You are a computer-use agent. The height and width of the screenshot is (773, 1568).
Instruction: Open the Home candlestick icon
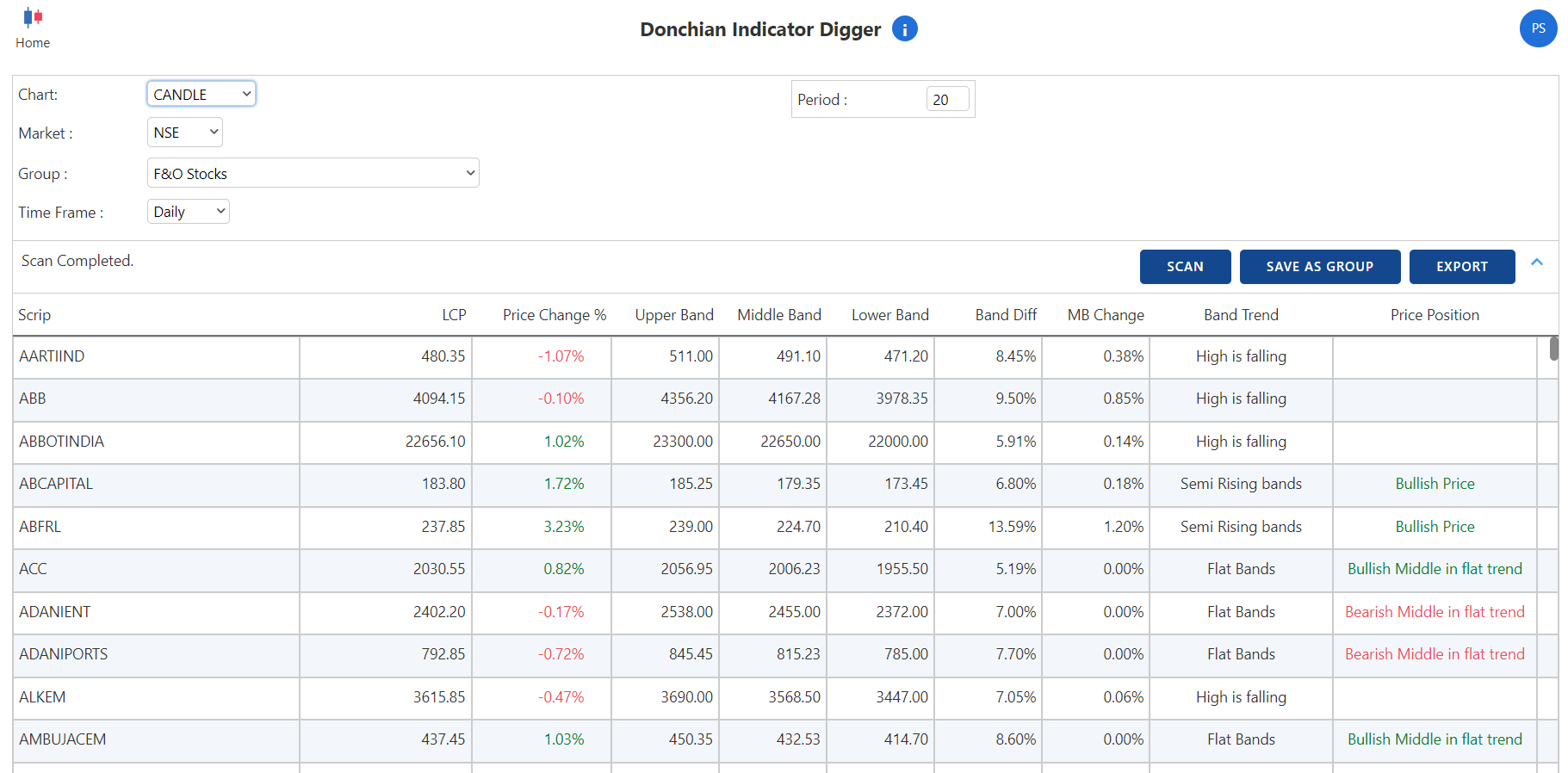click(33, 17)
